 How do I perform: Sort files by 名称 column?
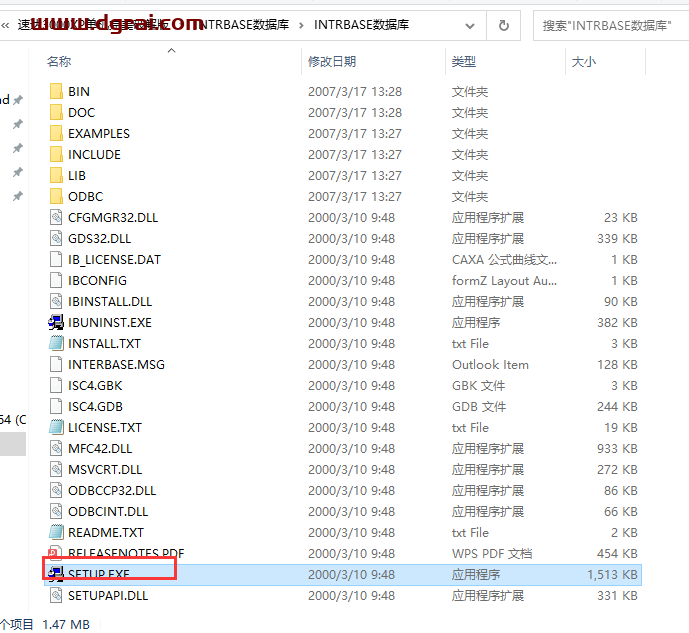tap(59, 61)
